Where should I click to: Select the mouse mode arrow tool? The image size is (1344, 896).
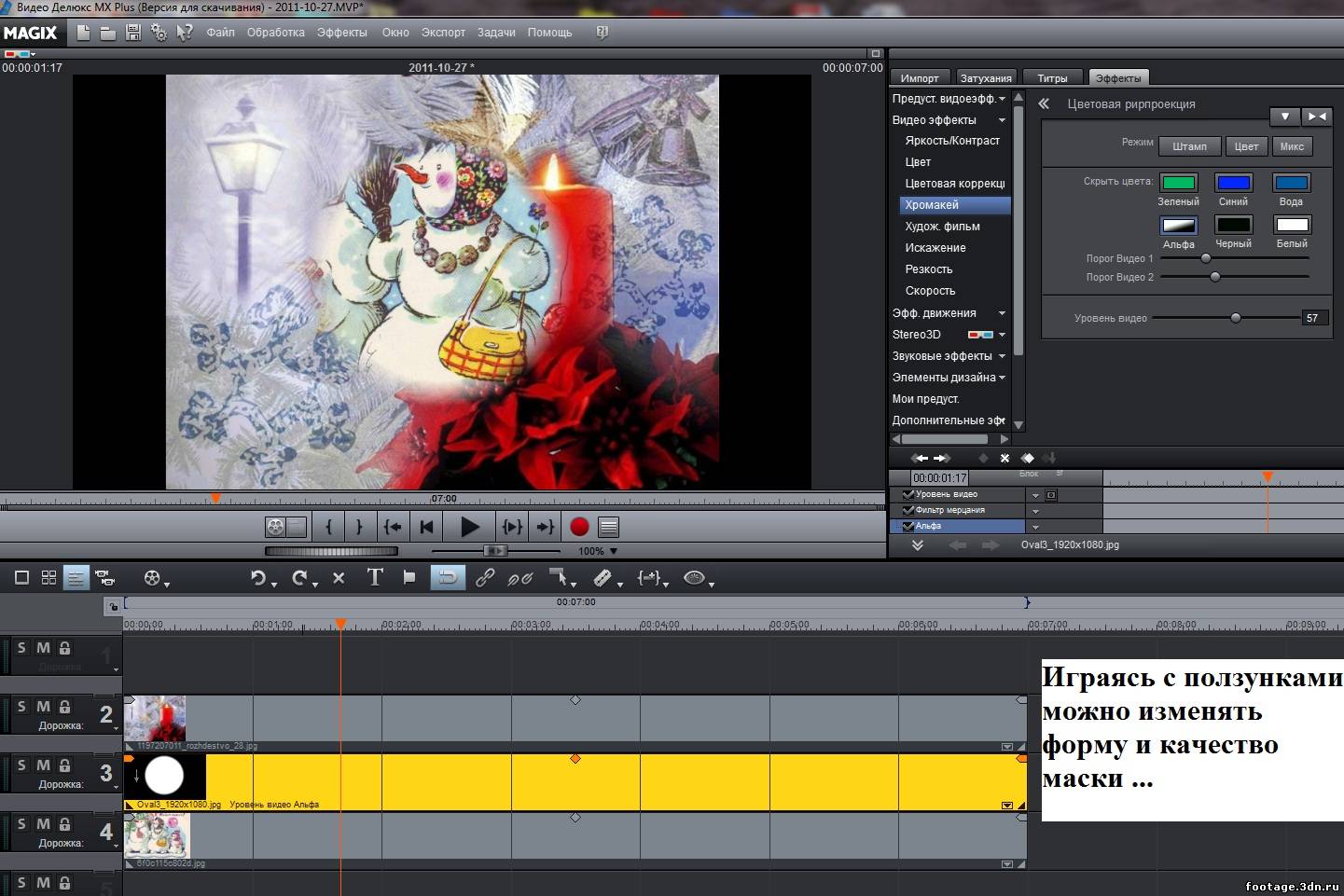[x=558, y=578]
